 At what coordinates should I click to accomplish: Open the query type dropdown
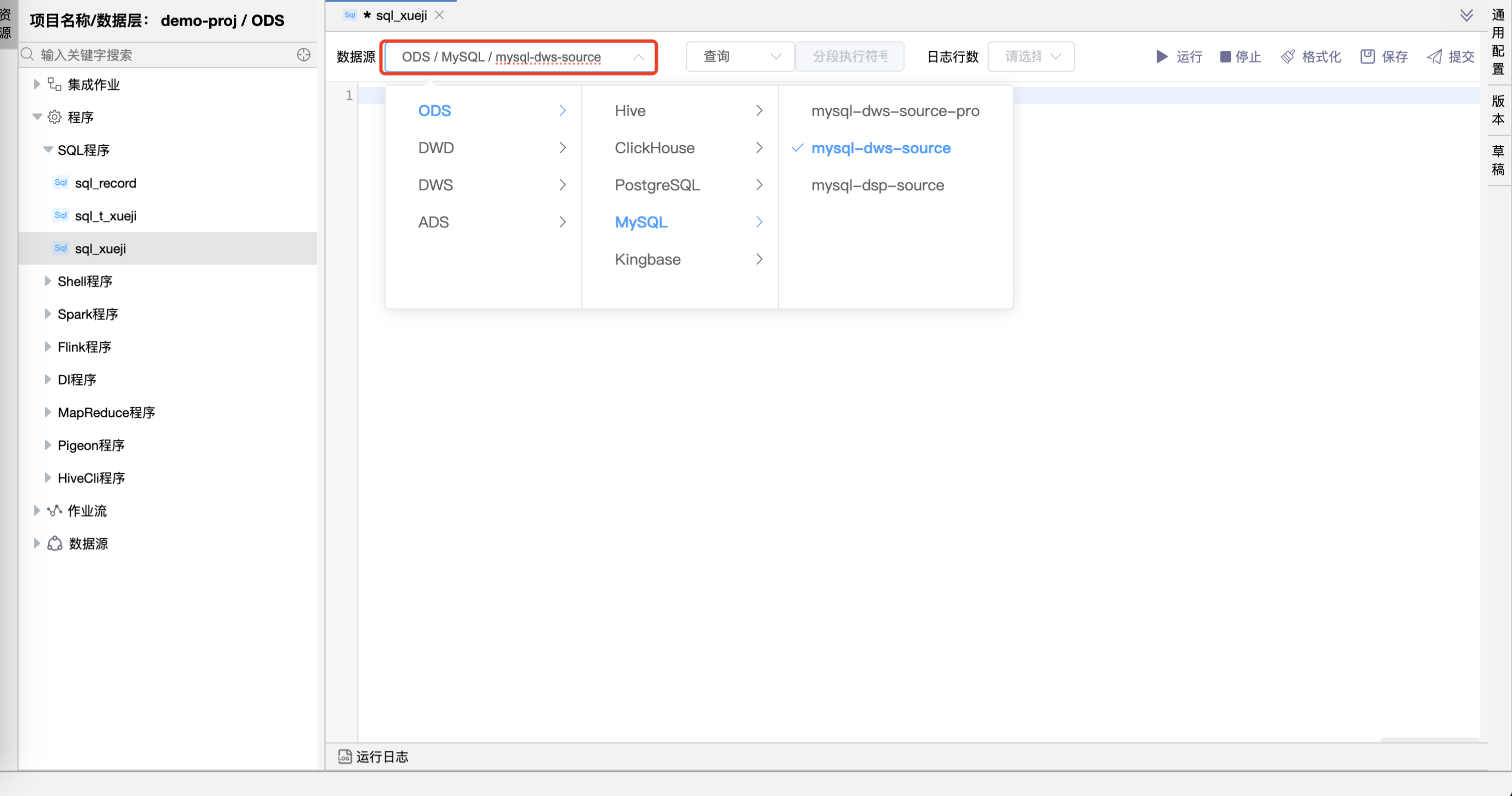(740, 56)
